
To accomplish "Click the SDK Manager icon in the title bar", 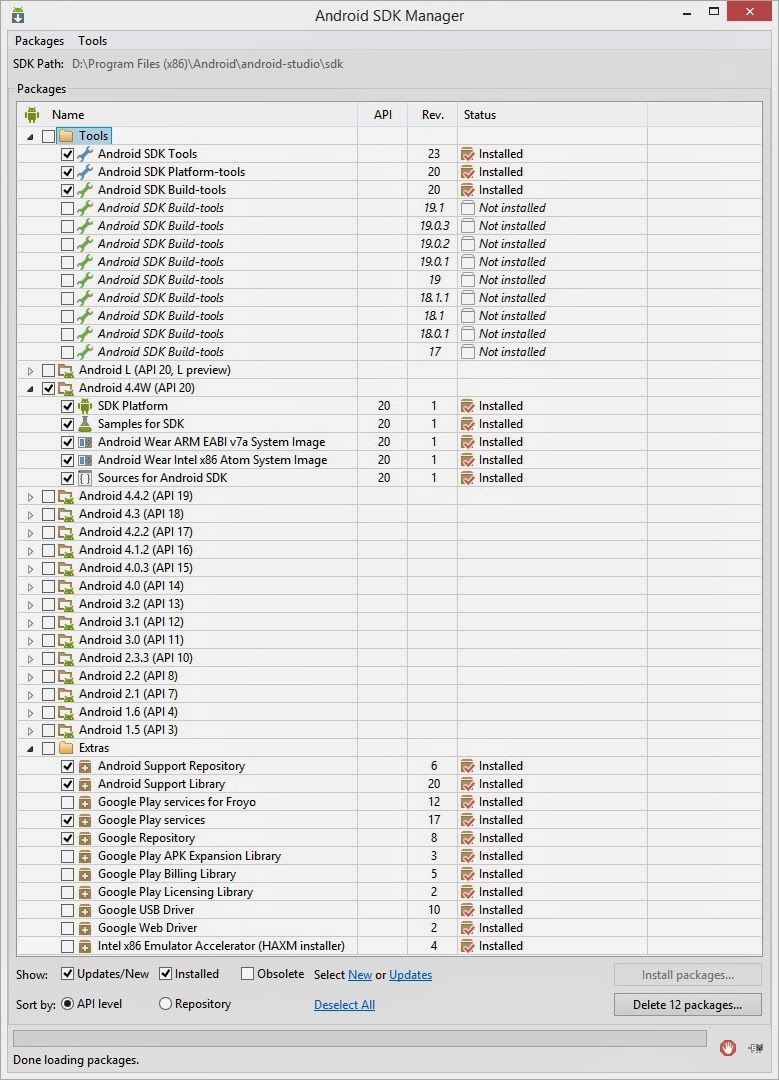I will tap(17, 14).
